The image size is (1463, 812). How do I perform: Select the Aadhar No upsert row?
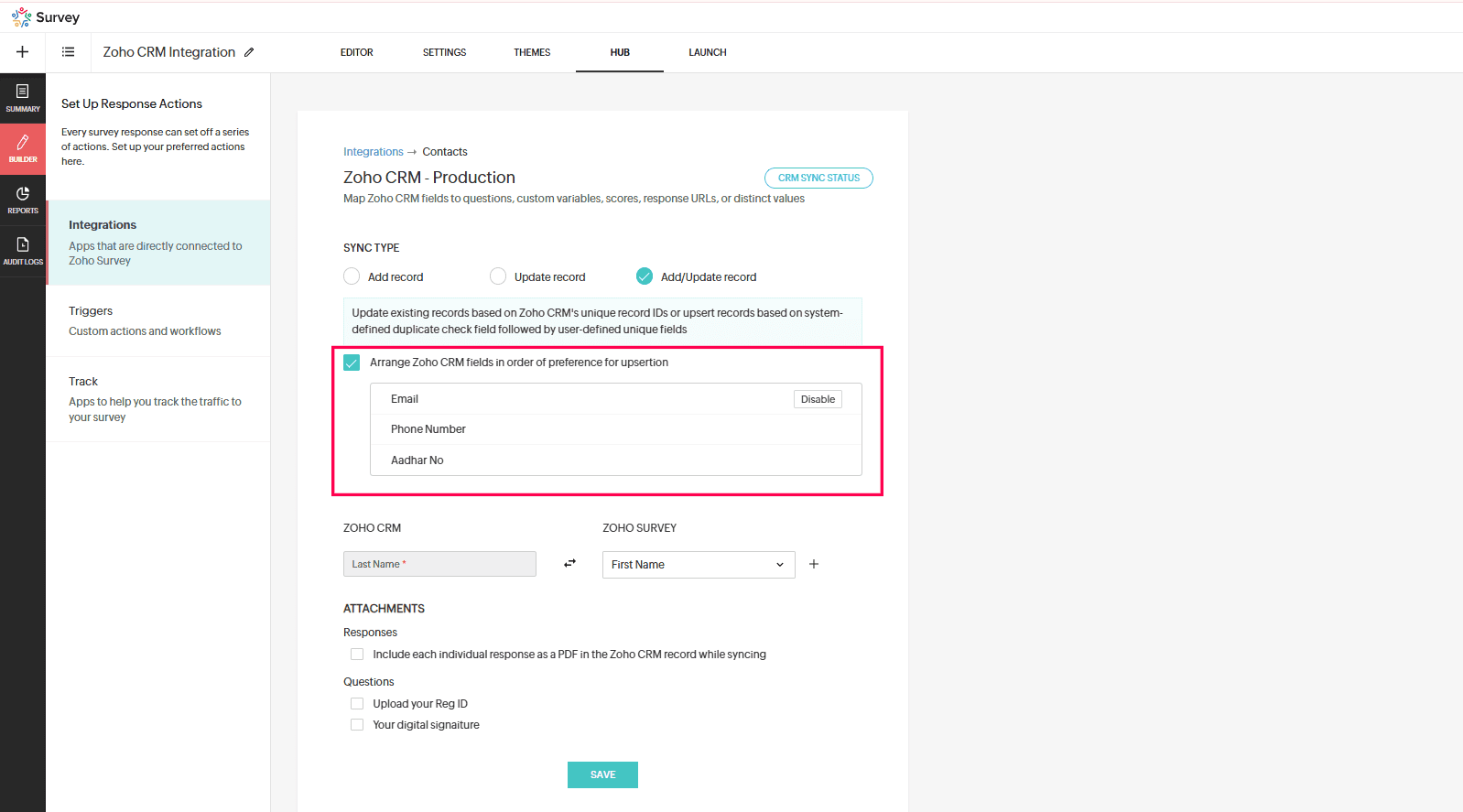(x=616, y=460)
